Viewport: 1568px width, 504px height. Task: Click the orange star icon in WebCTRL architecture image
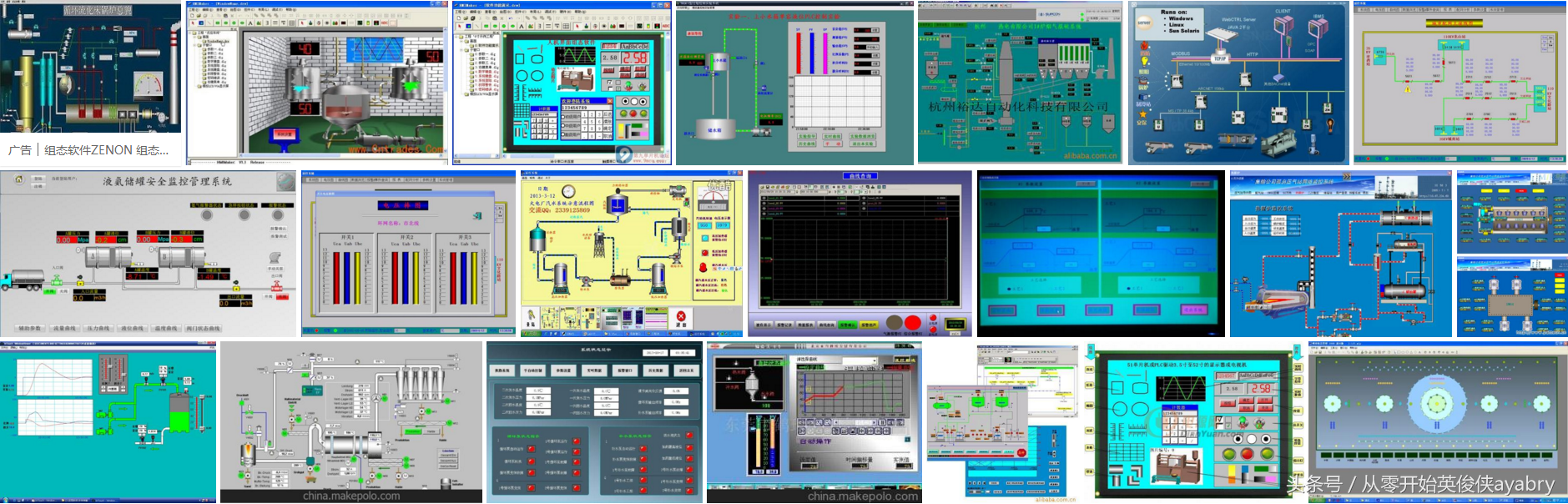tap(1143, 114)
